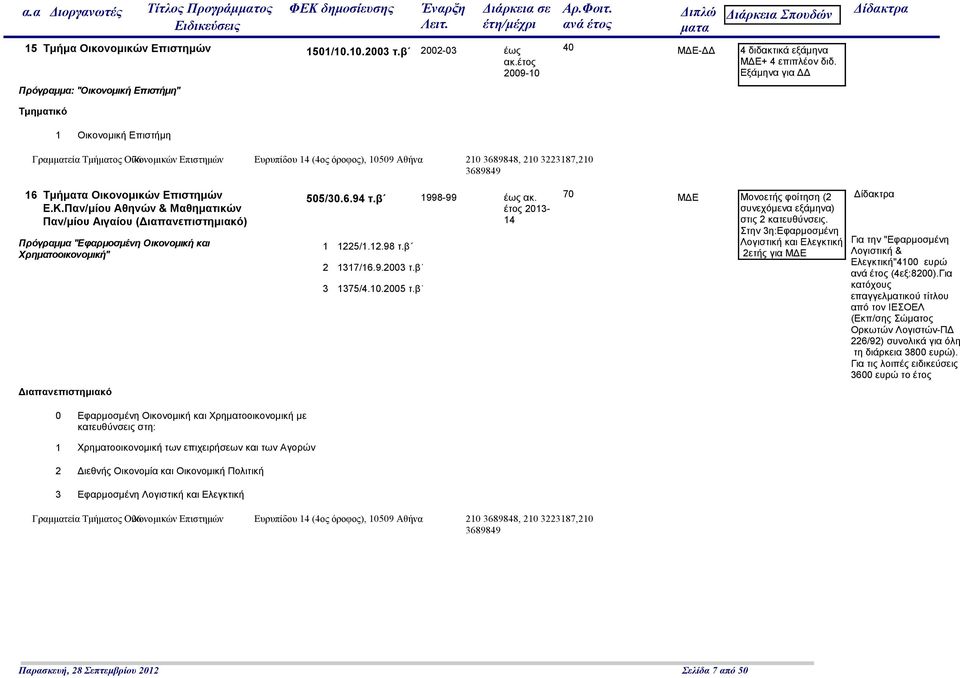This screenshot has width=960, height=678.
Task: Click the 'Τμηματικό' label
Action: click(x=43, y=111)
